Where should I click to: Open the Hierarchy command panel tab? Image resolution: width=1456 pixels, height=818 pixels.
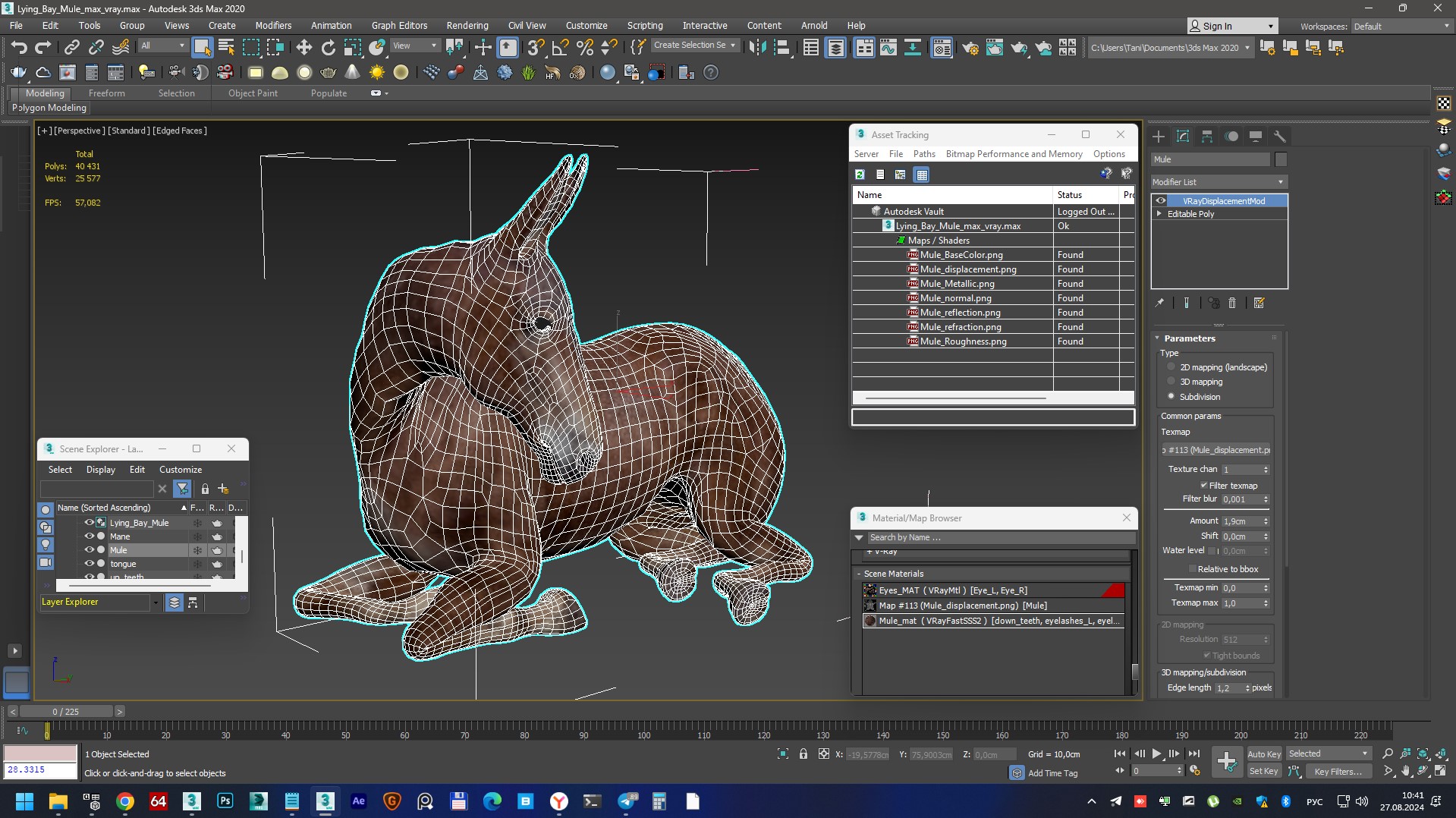pyautogui.click(x=1207, y=137)
